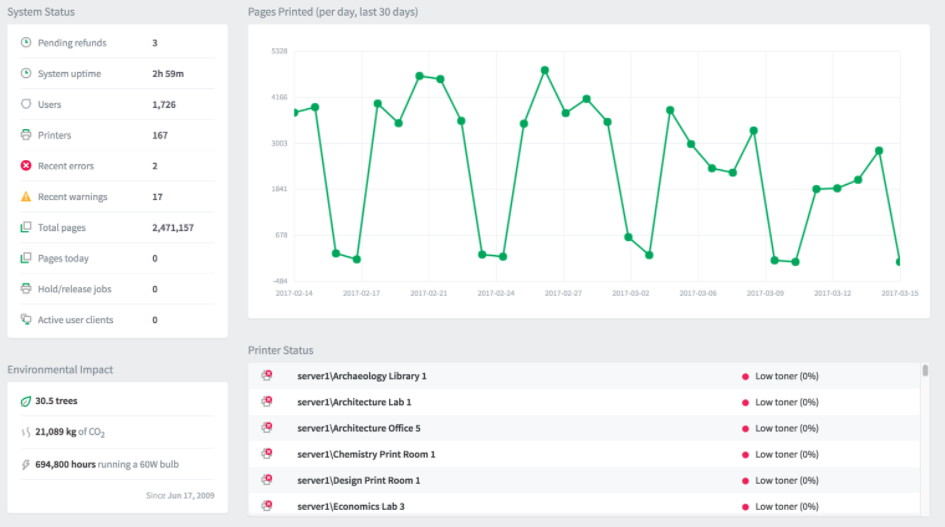Click the Active user clients monitor icon
This screenshot has width=945, height=527.
(x=26, y=319)
